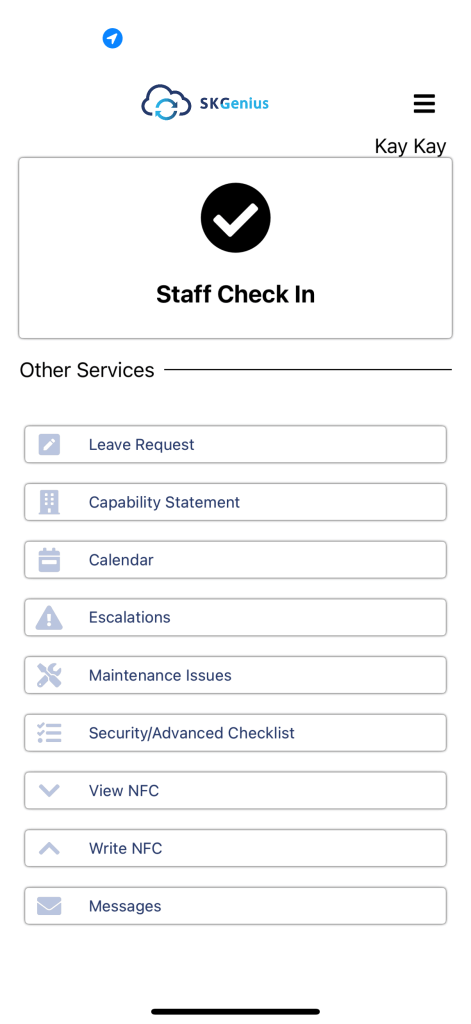This screenshot has height=1024, width=471.
Task: Click the wrench and screwdriver maintenance icon
Action: coord(50,675)
